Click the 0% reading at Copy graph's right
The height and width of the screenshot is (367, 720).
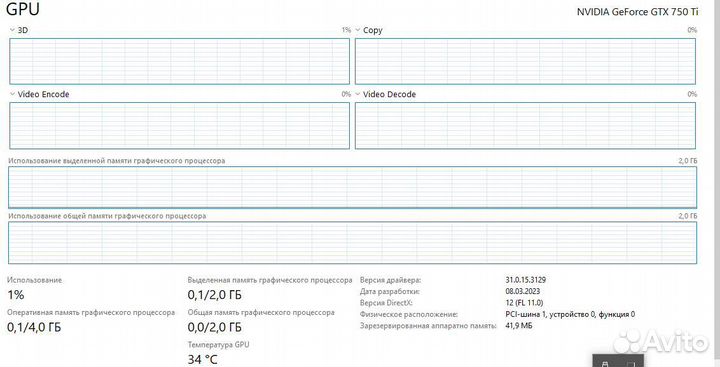coord(692,30)
